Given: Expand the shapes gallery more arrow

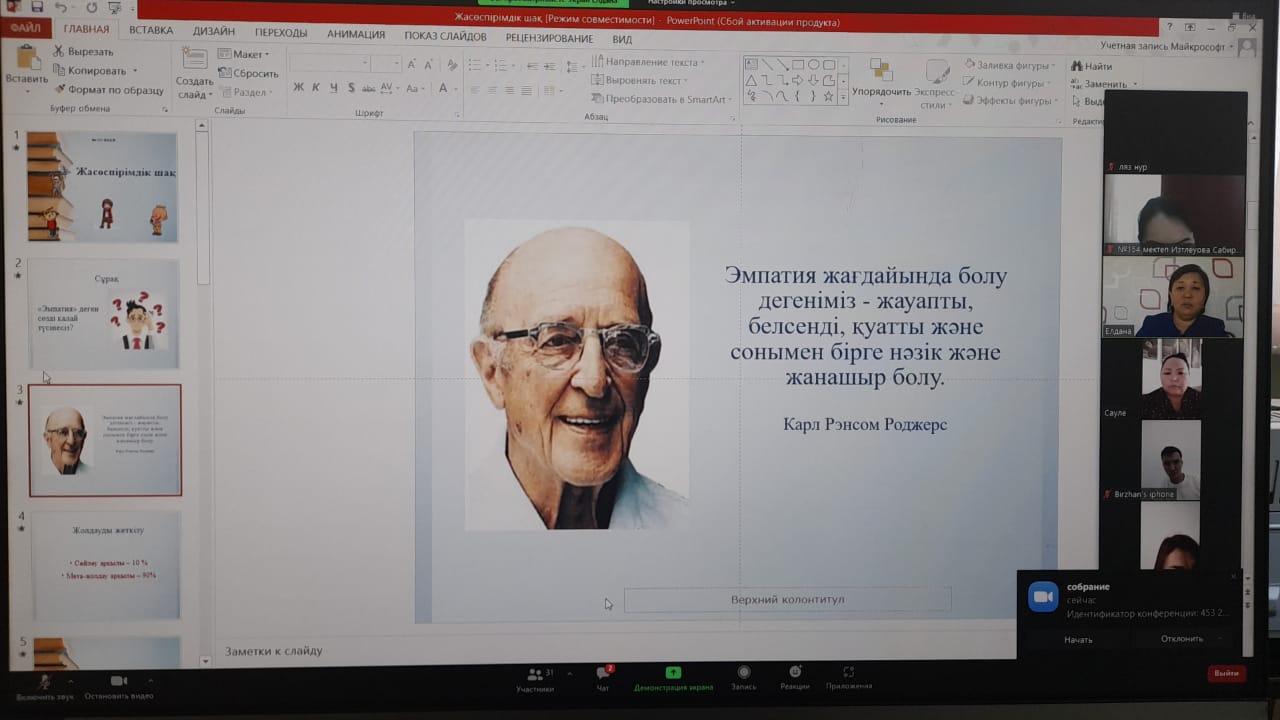Looking at the screenshot, I should [843, 97].
